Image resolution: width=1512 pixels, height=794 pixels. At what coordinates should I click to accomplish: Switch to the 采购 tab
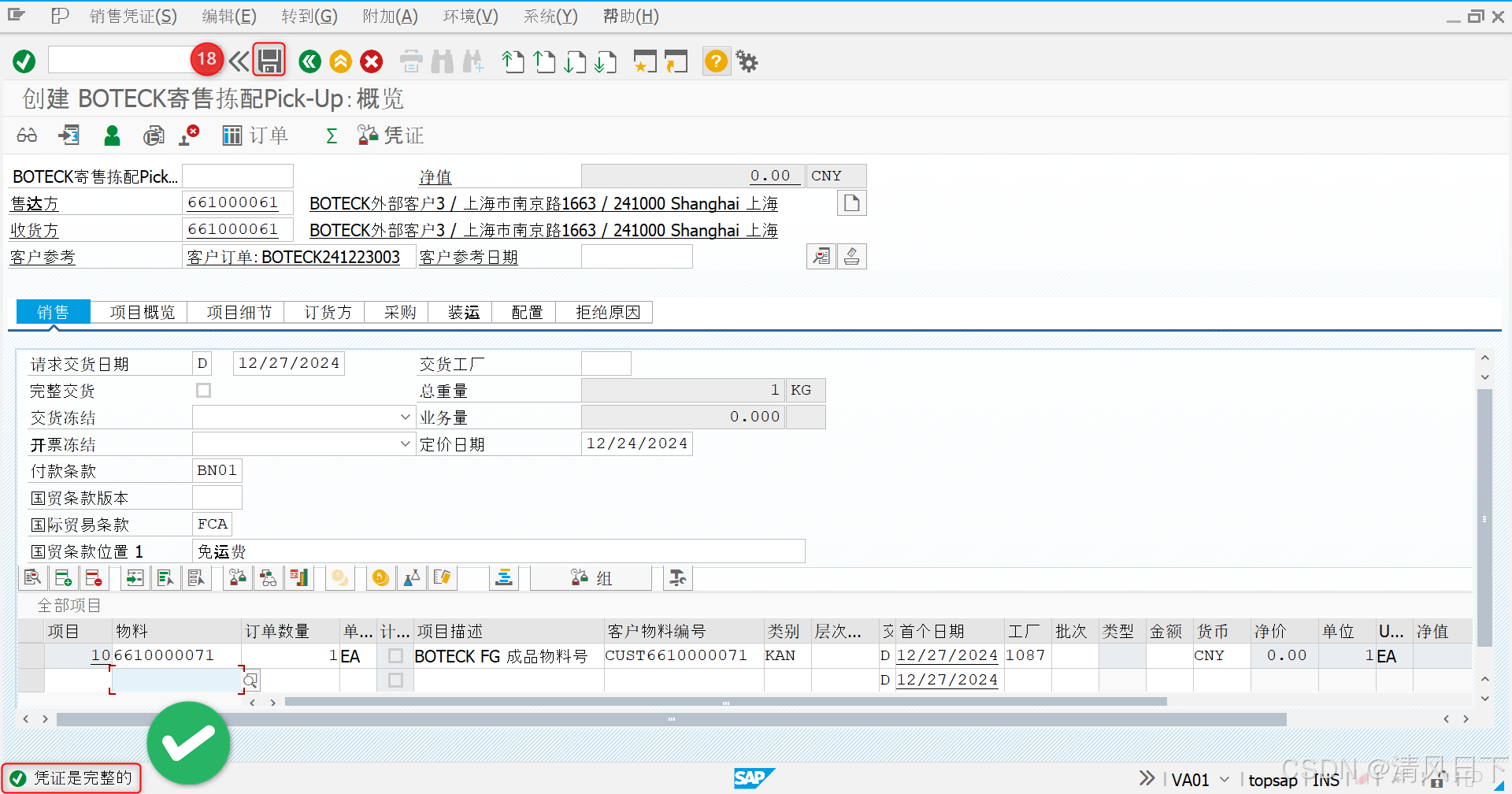point(400,313)
